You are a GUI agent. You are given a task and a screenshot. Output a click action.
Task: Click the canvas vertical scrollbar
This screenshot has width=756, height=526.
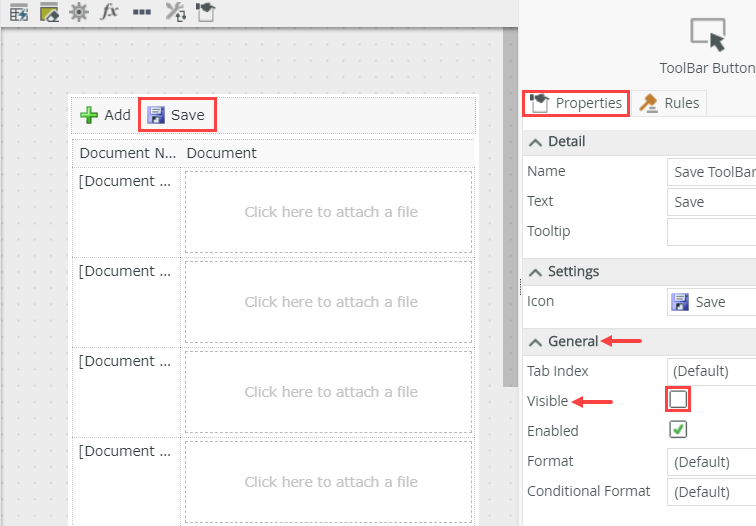[x=510, y=207]
